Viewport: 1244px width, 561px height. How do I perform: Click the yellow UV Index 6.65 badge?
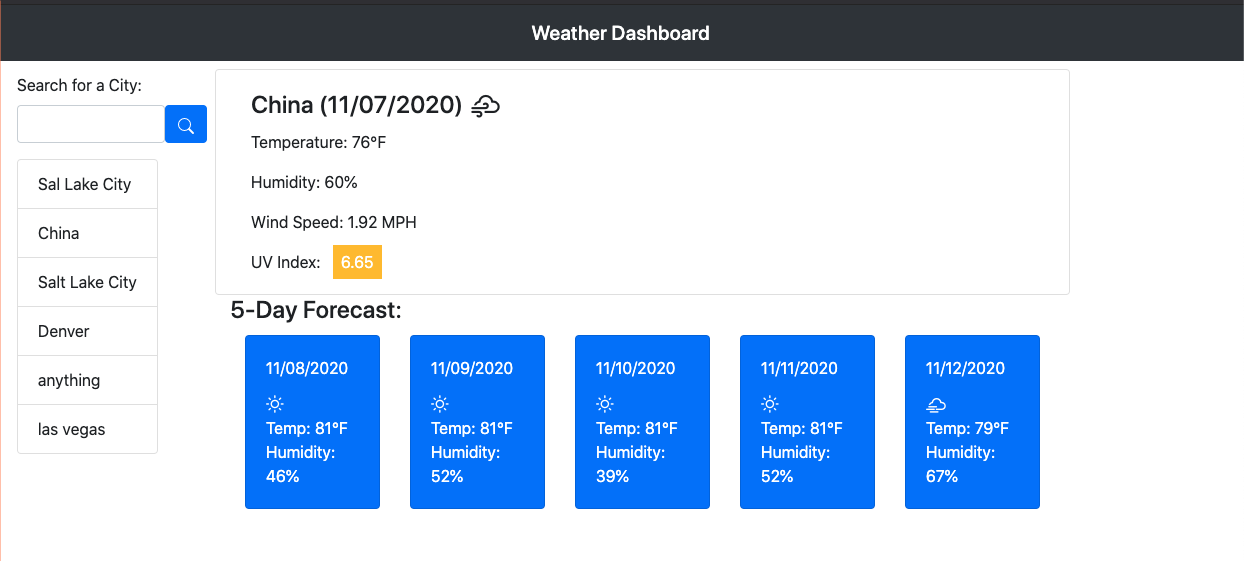click(357, 262)
